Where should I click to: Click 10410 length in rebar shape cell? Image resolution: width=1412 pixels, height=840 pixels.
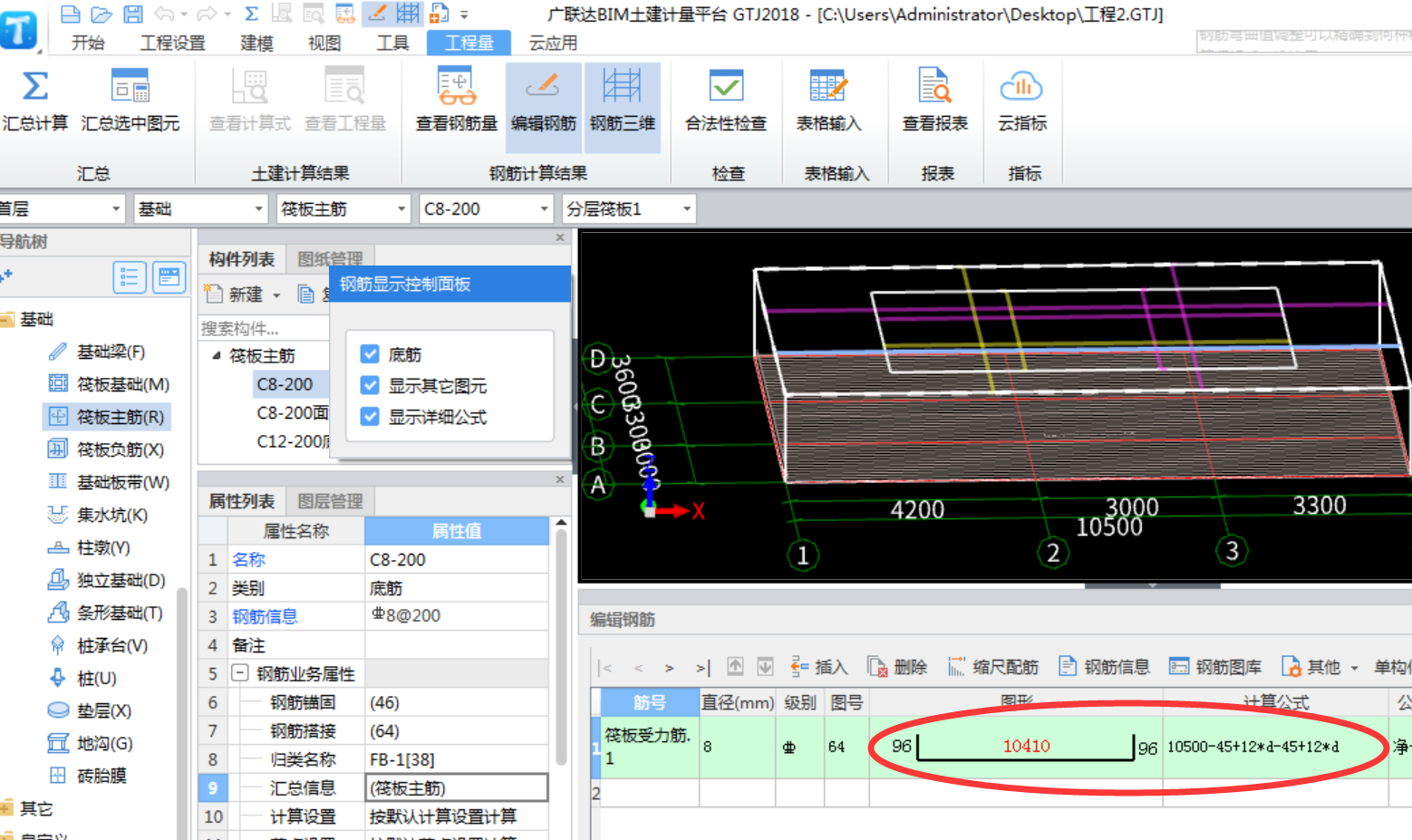[x=1026, y=746]
